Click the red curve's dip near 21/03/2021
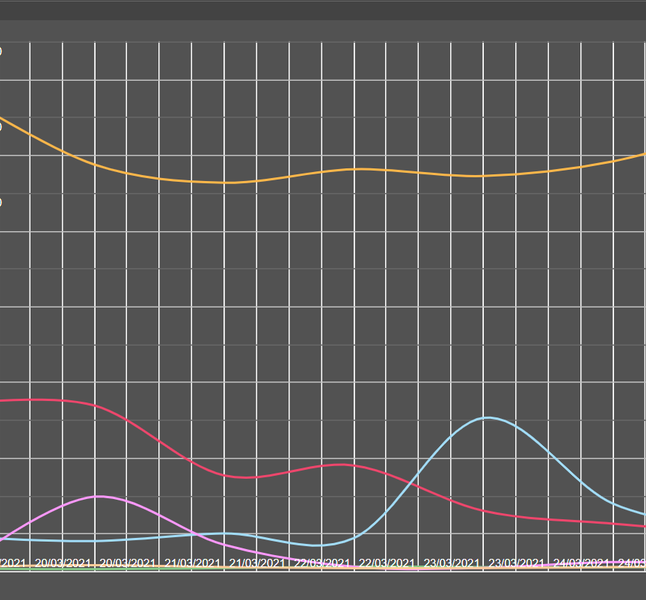Viewport: 646px width, 600px height. [247, 477]
